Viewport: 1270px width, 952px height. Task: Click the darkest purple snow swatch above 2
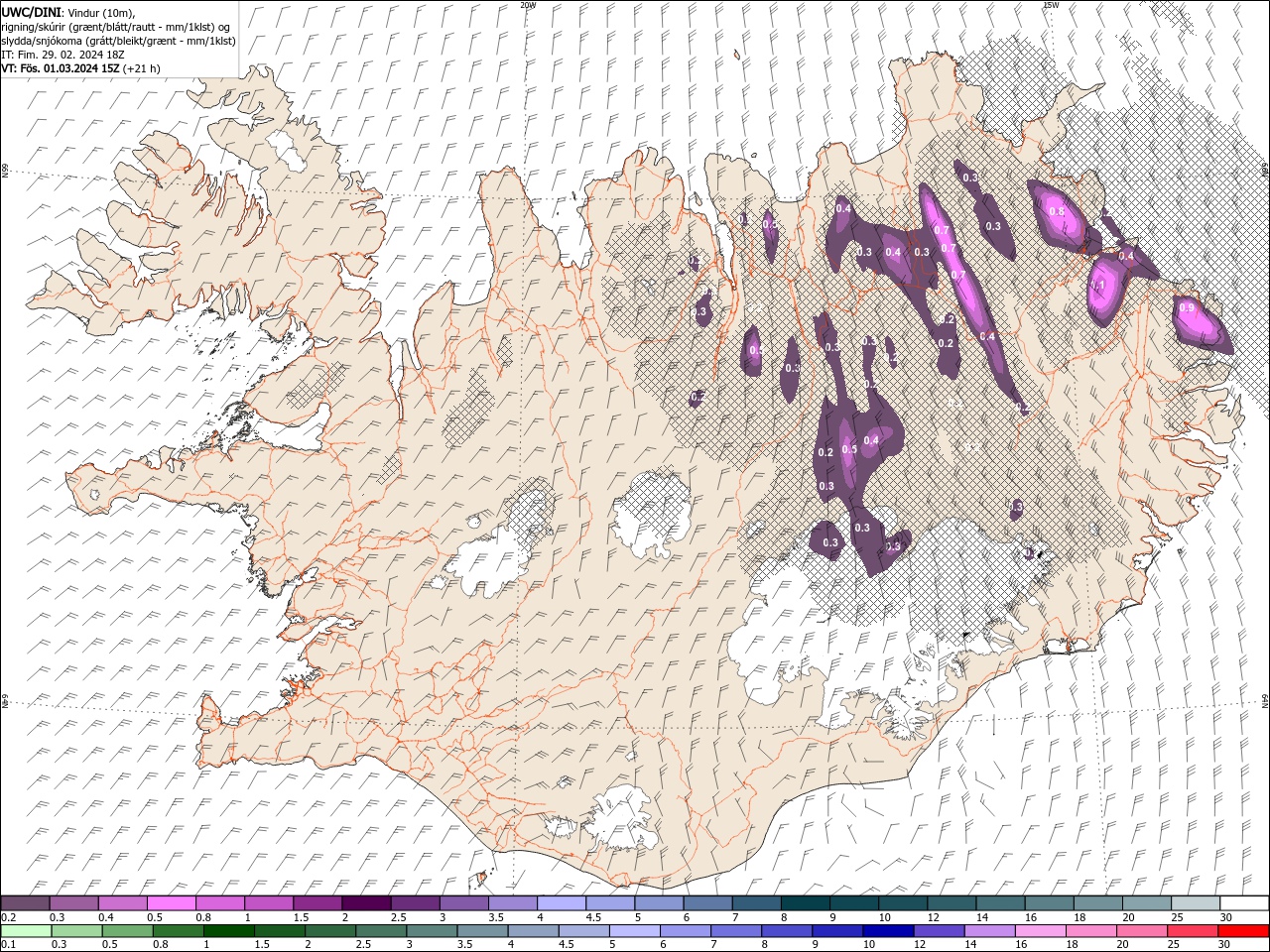pyautogui.click(x=366, y=903)
